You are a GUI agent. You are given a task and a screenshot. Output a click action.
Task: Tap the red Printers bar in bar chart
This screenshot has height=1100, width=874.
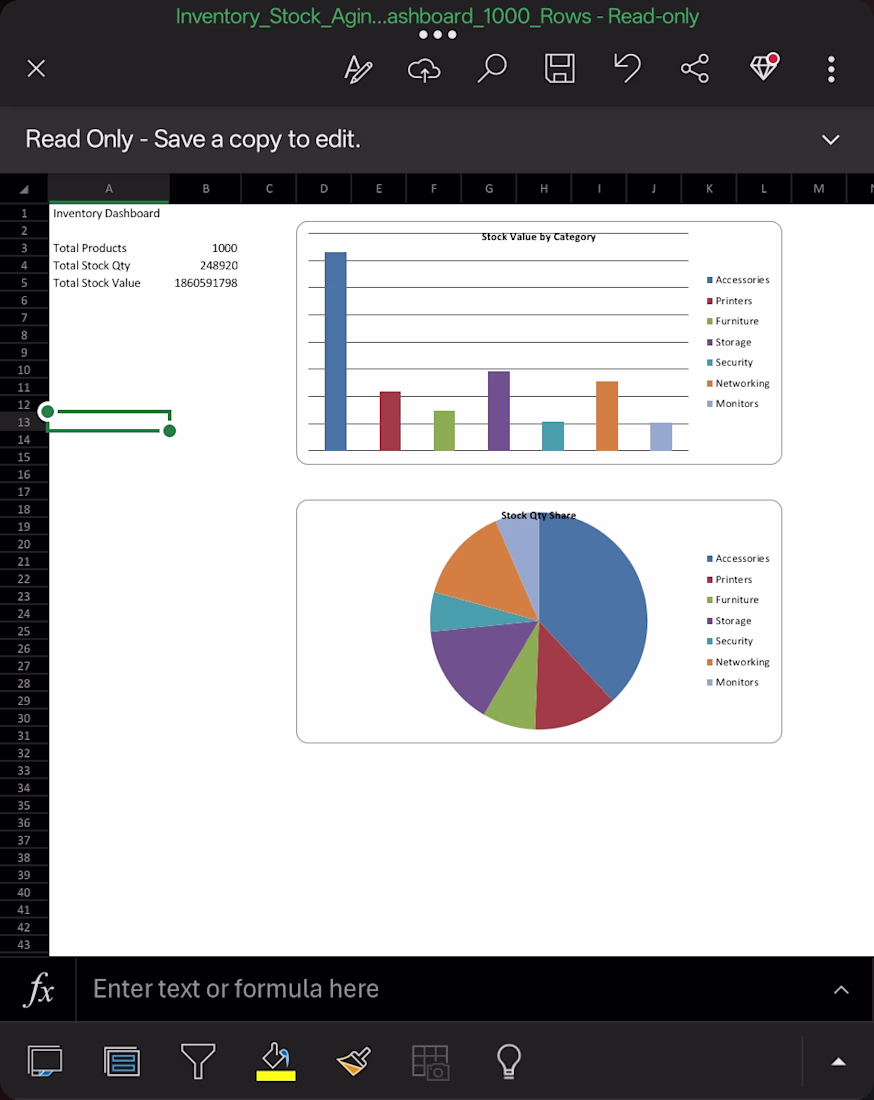390,421
